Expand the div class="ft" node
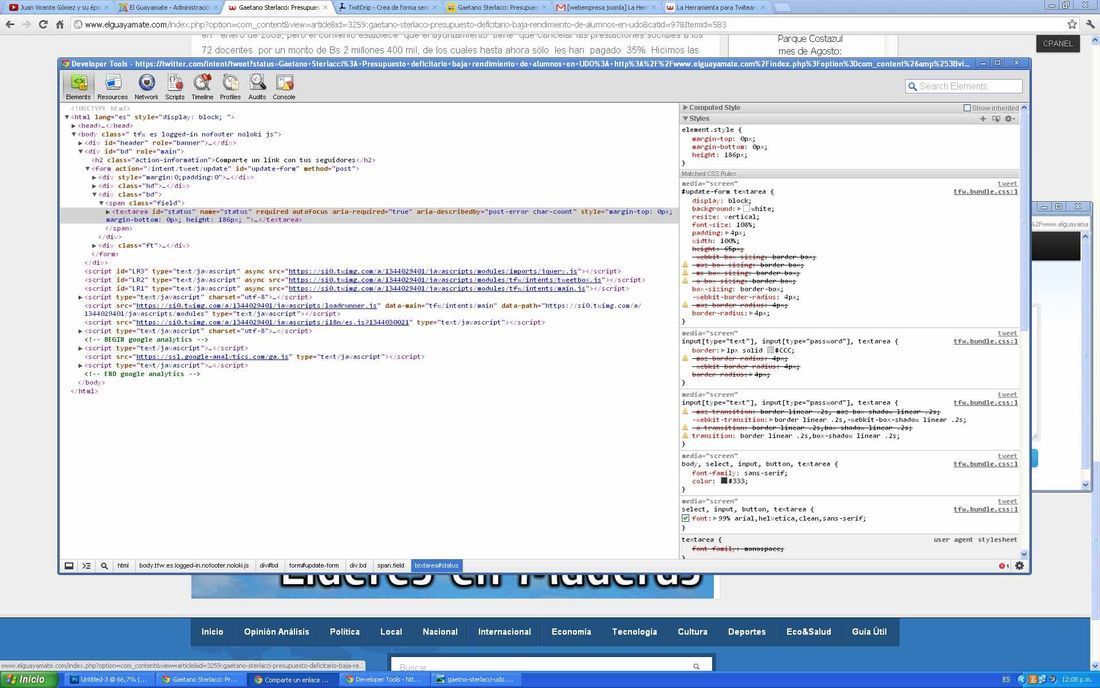 tap(94, 245)
